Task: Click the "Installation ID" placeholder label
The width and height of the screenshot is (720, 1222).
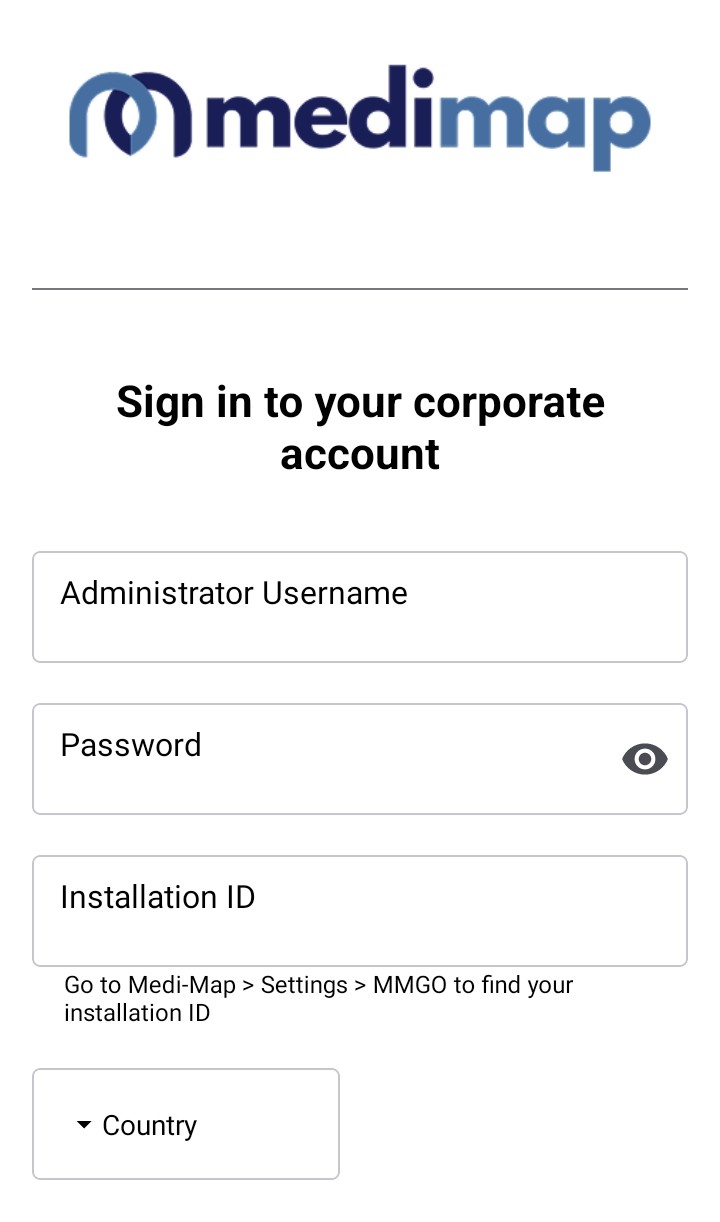Action: coord(158,897)
